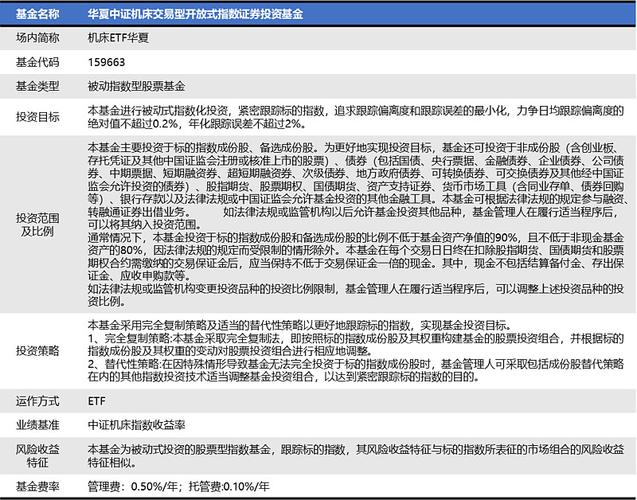Click the paragraph starting 如法律法规或监管机构变更投资品种
Image resolution: width=637 pixels, height=500 pixels.
[355, 295]
